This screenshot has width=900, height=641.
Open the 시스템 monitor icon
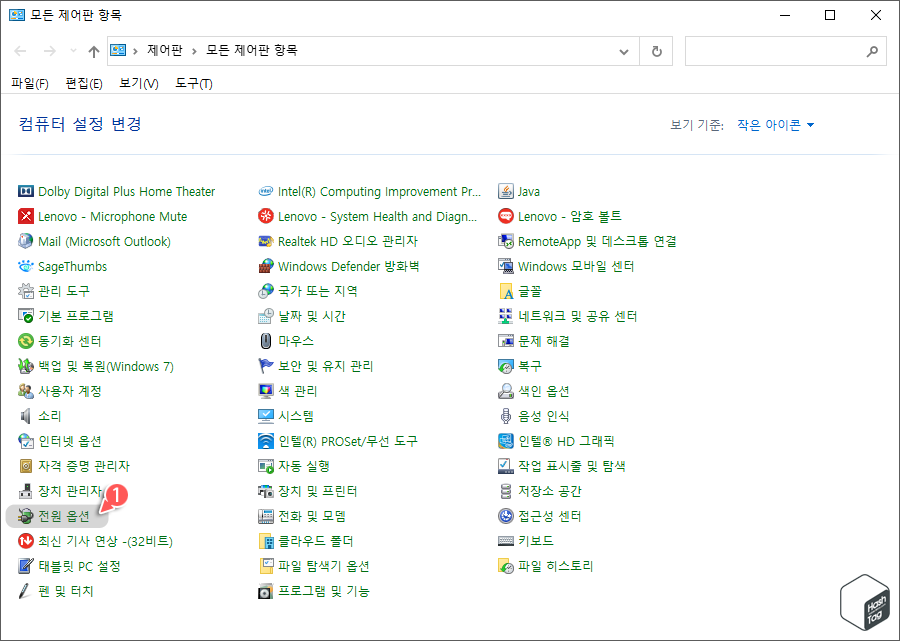(266, 415)
